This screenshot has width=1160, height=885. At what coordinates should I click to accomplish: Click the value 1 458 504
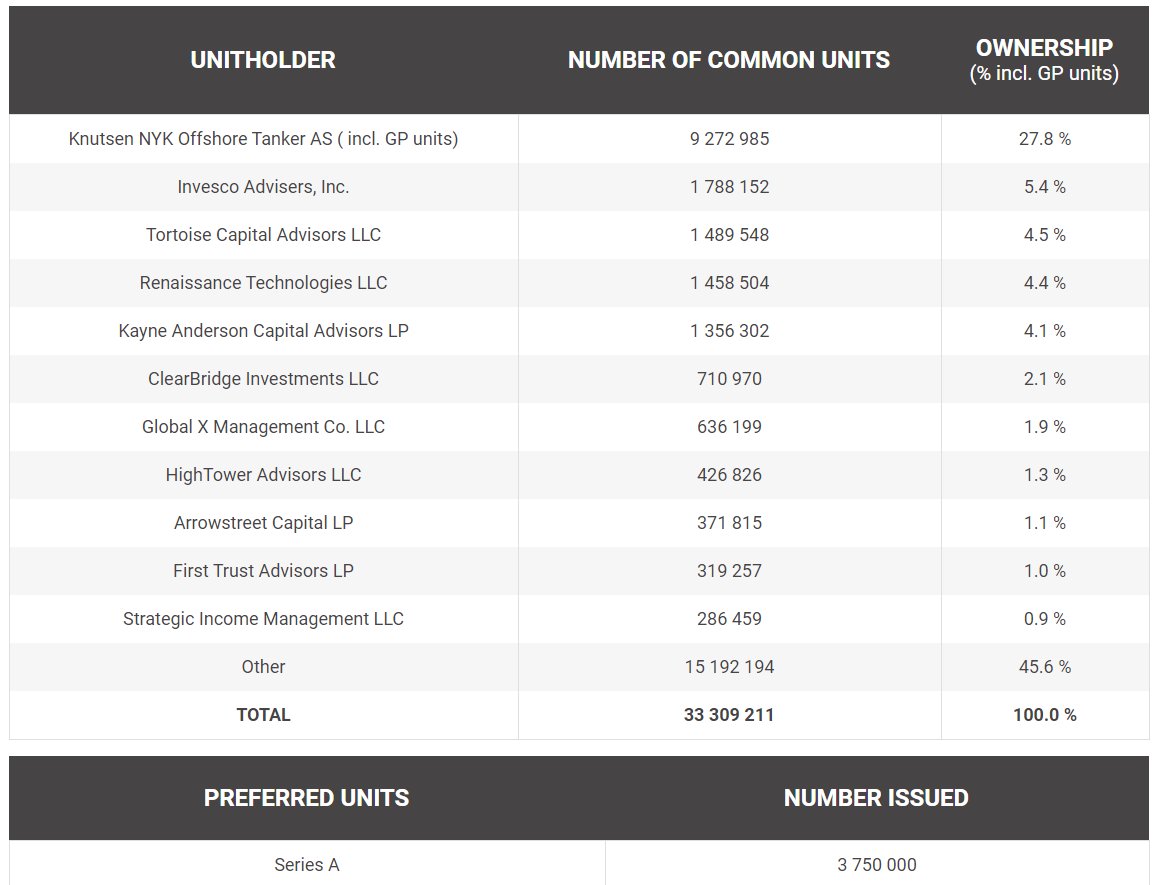click(729, 283)
